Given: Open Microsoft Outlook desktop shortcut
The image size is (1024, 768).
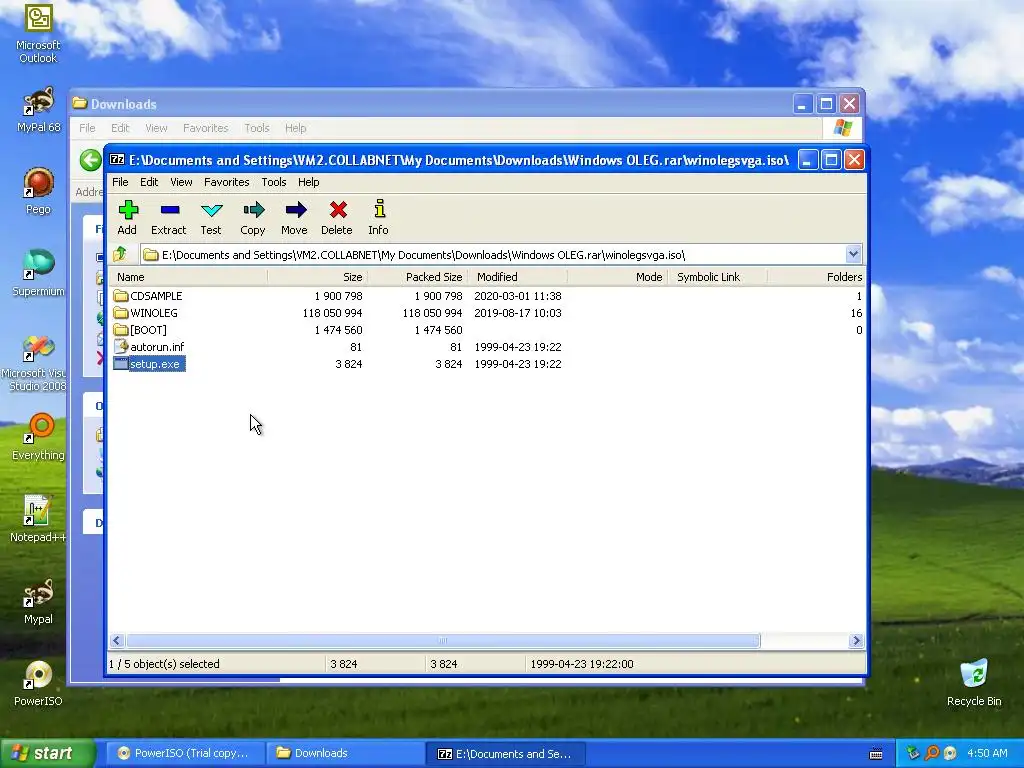Looking at the screenshot, I should [x=38, y=34].
